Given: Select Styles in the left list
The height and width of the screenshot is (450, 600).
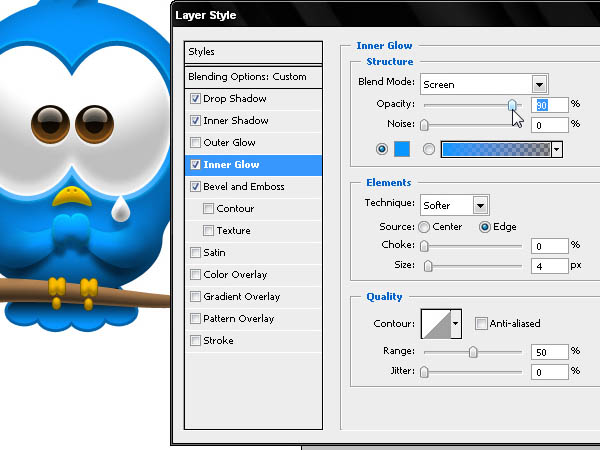Looking at the screenshot, I should 253,52.
